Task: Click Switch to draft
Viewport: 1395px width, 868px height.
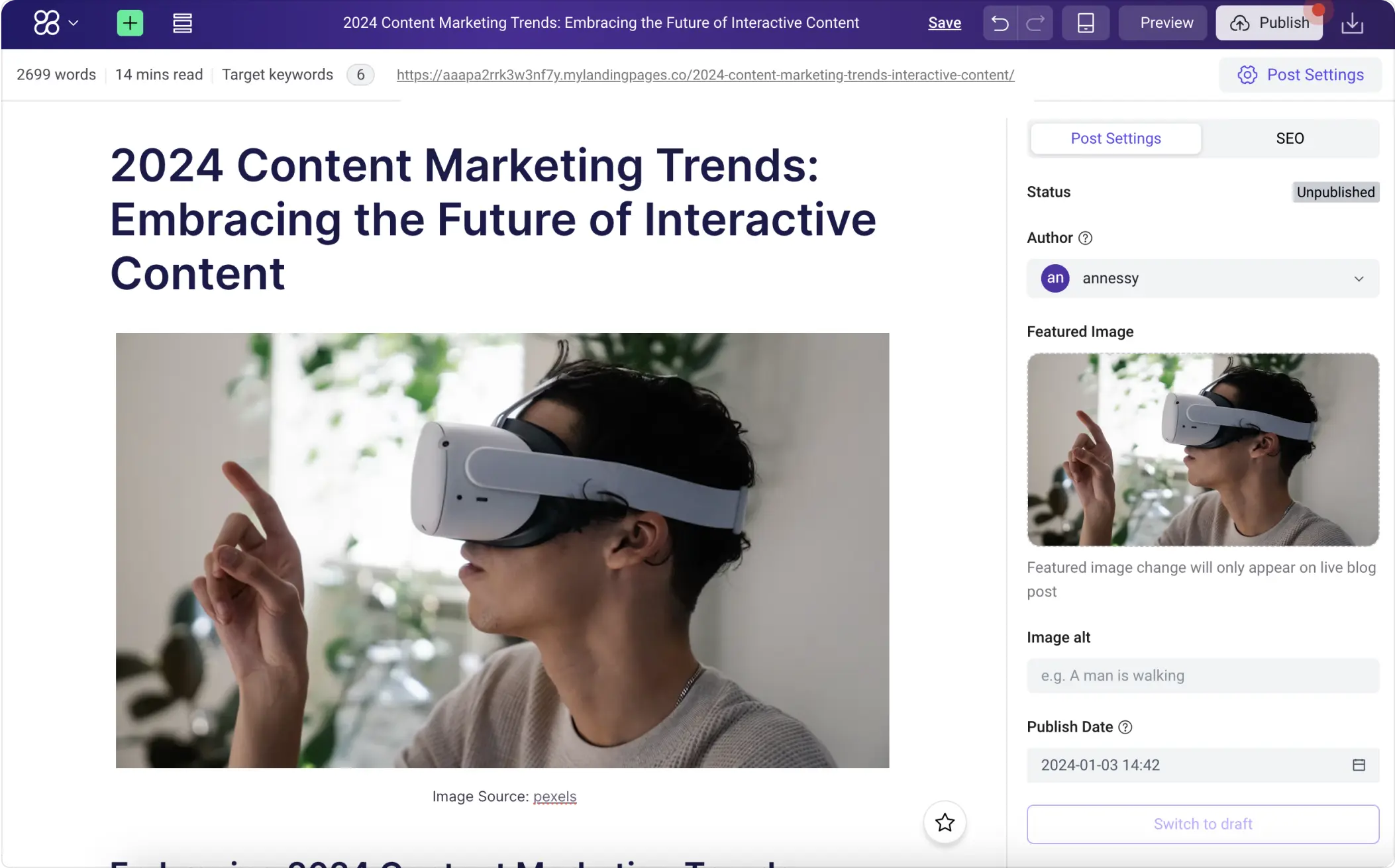Action: tap(1202, 824)
